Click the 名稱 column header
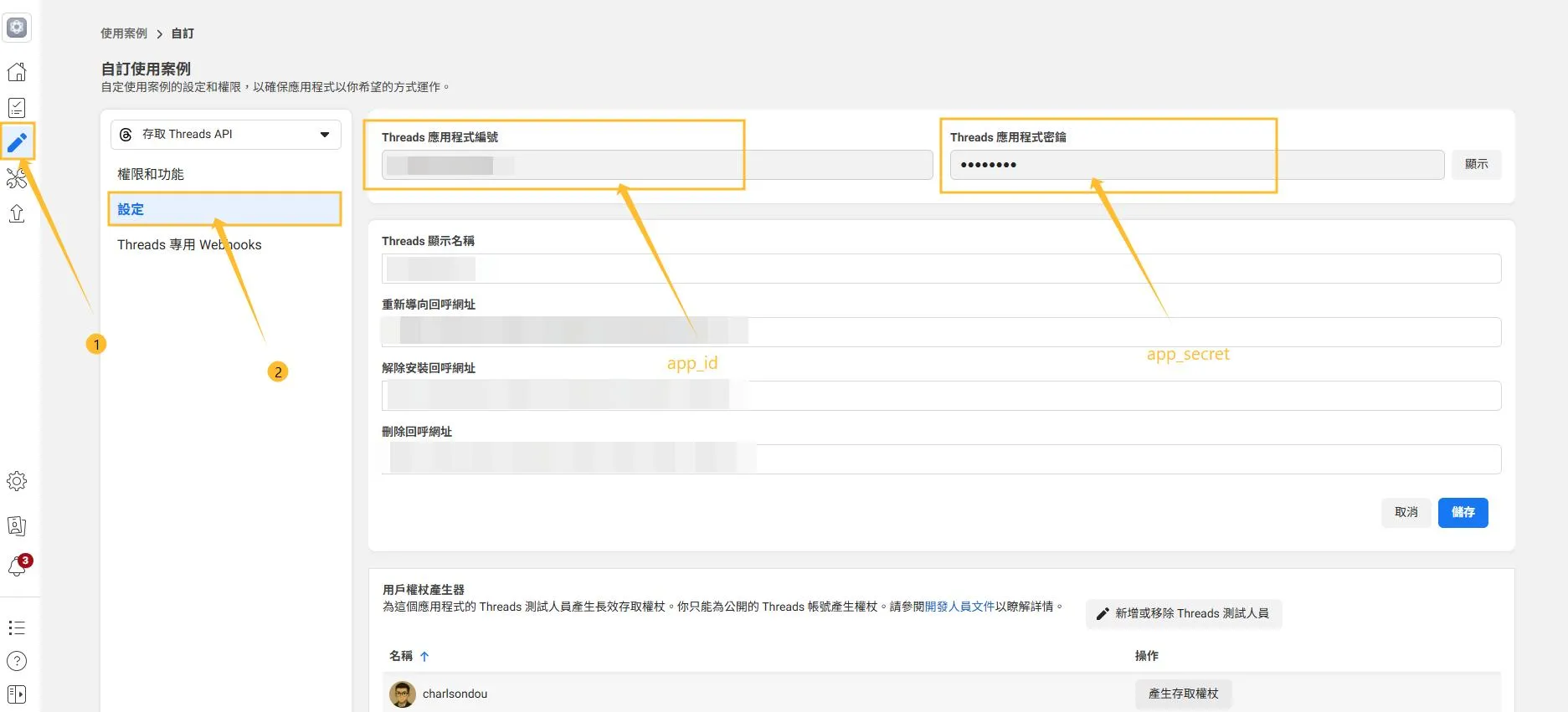Image resolution: width=1568 pixels, height=712 pixels. 401,656
